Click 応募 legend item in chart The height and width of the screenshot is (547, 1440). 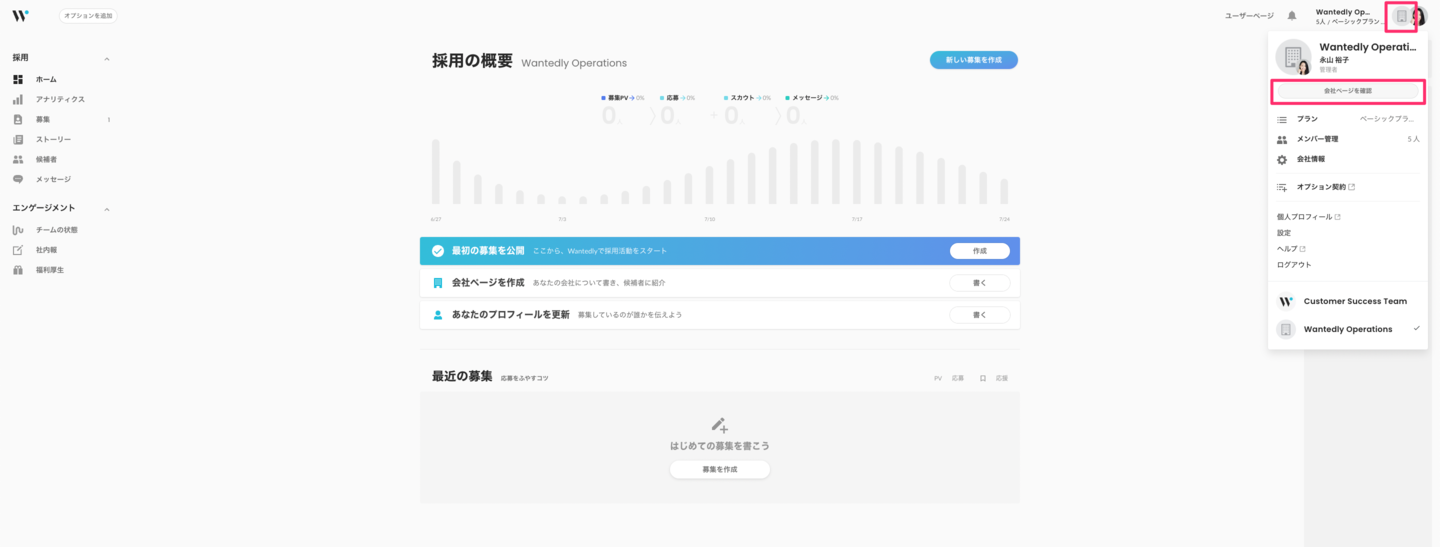pos(677,98)
